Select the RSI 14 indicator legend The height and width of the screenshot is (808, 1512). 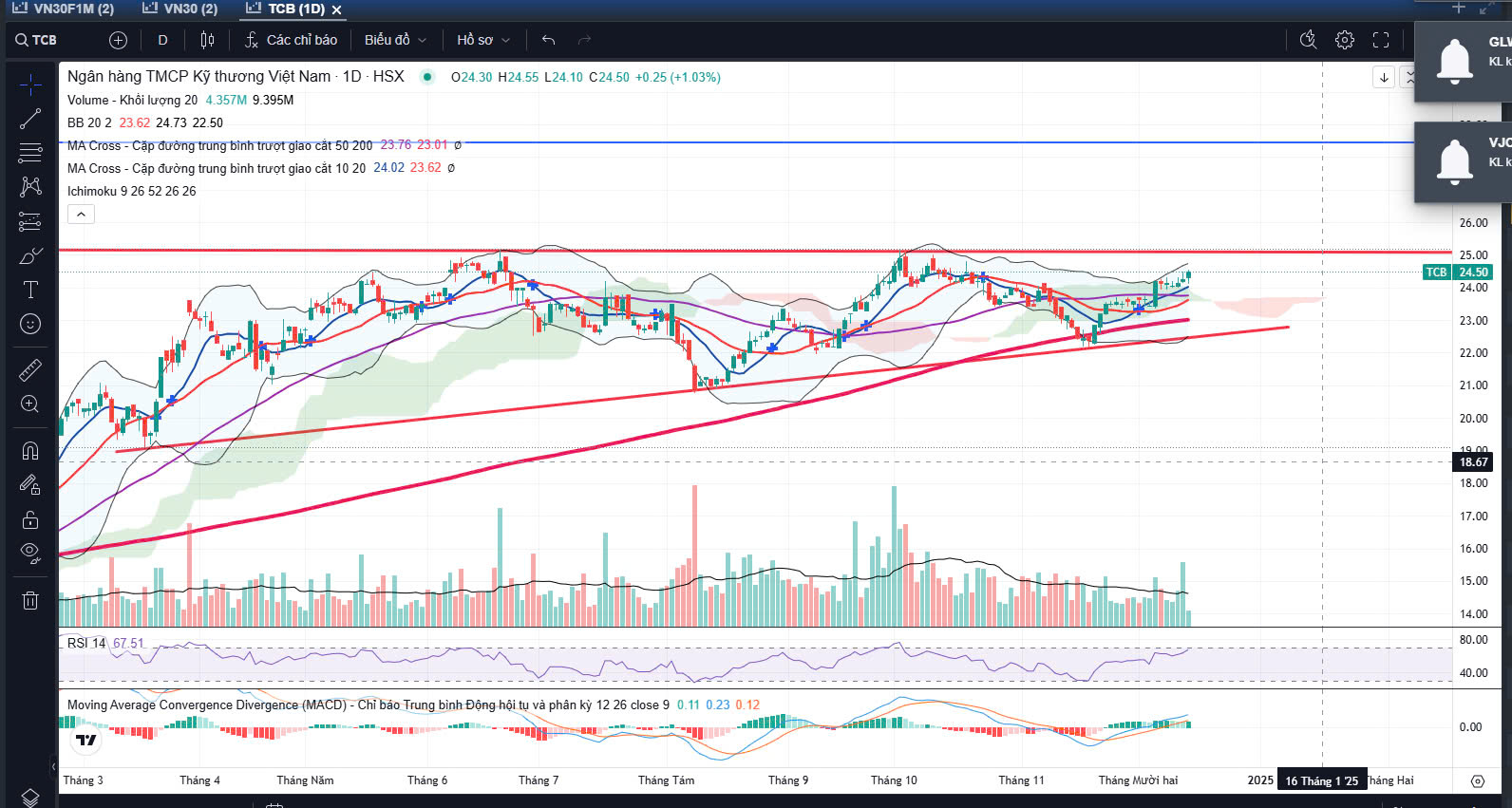(x=86, y=643)
